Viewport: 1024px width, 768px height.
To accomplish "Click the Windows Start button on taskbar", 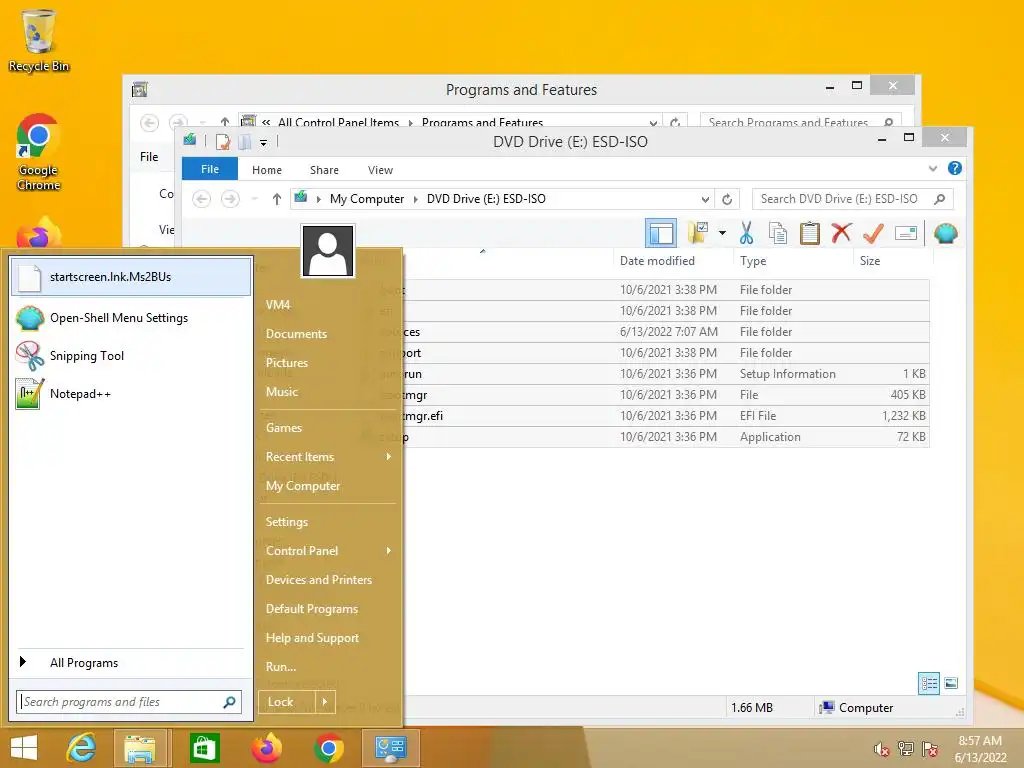I will click(x=24, y=748).
